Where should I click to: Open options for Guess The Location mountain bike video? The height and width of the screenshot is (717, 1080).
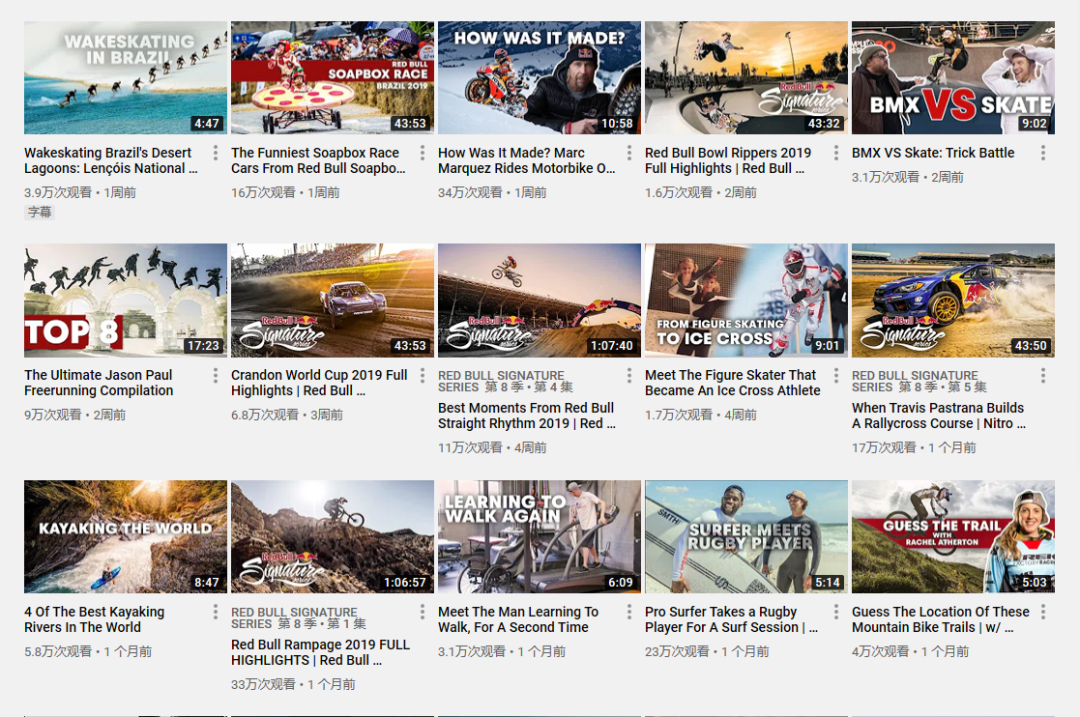point(1043,612)
